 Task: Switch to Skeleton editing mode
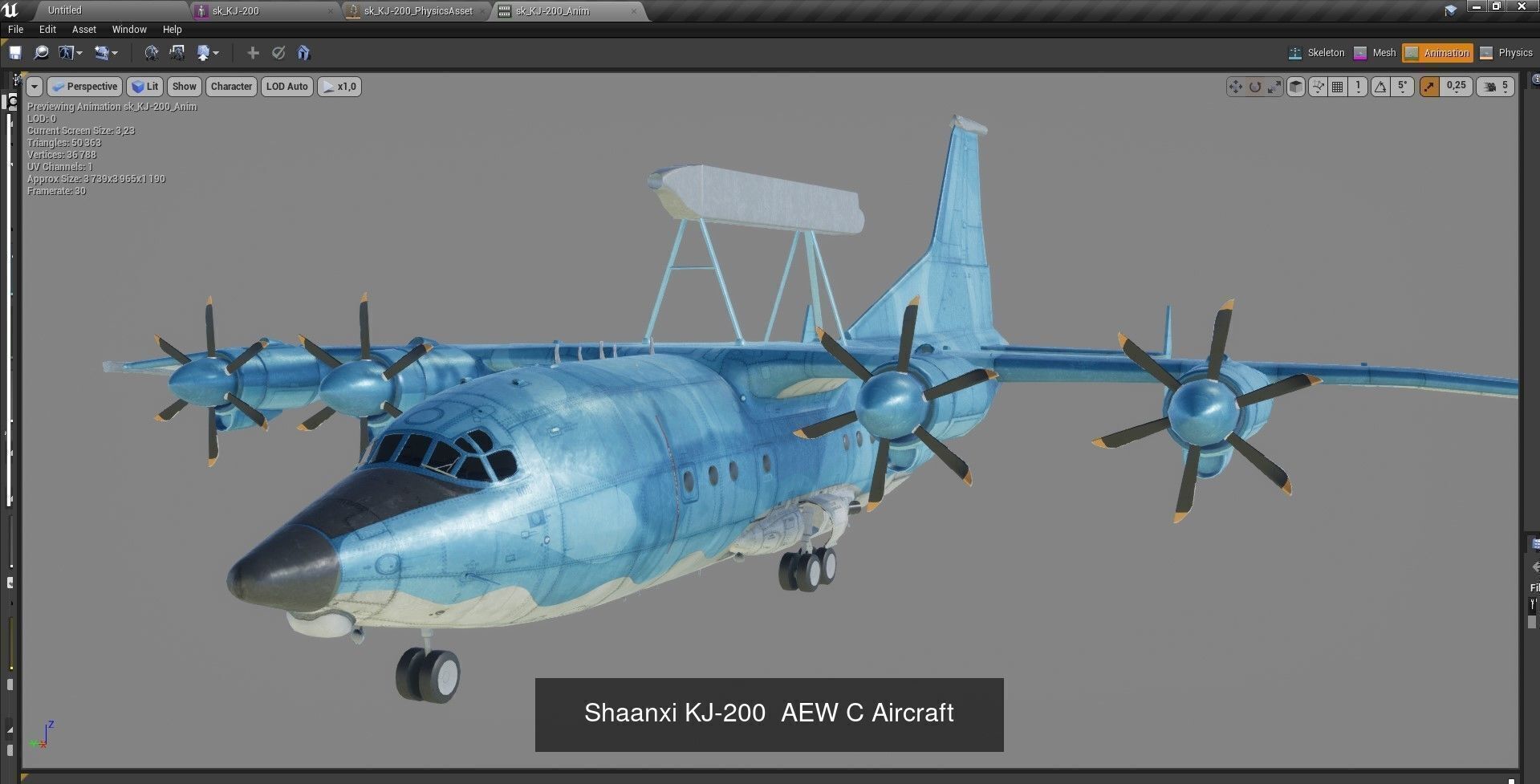(x=1316, y=53)
